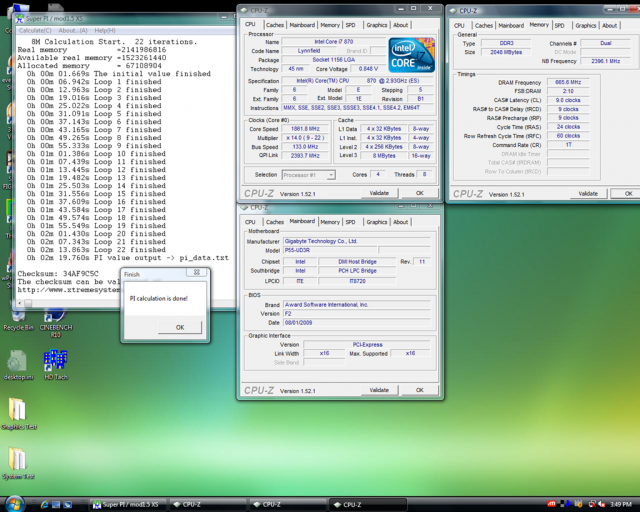Click Validate in Mainboard CPU-Z window

(379, 390)
